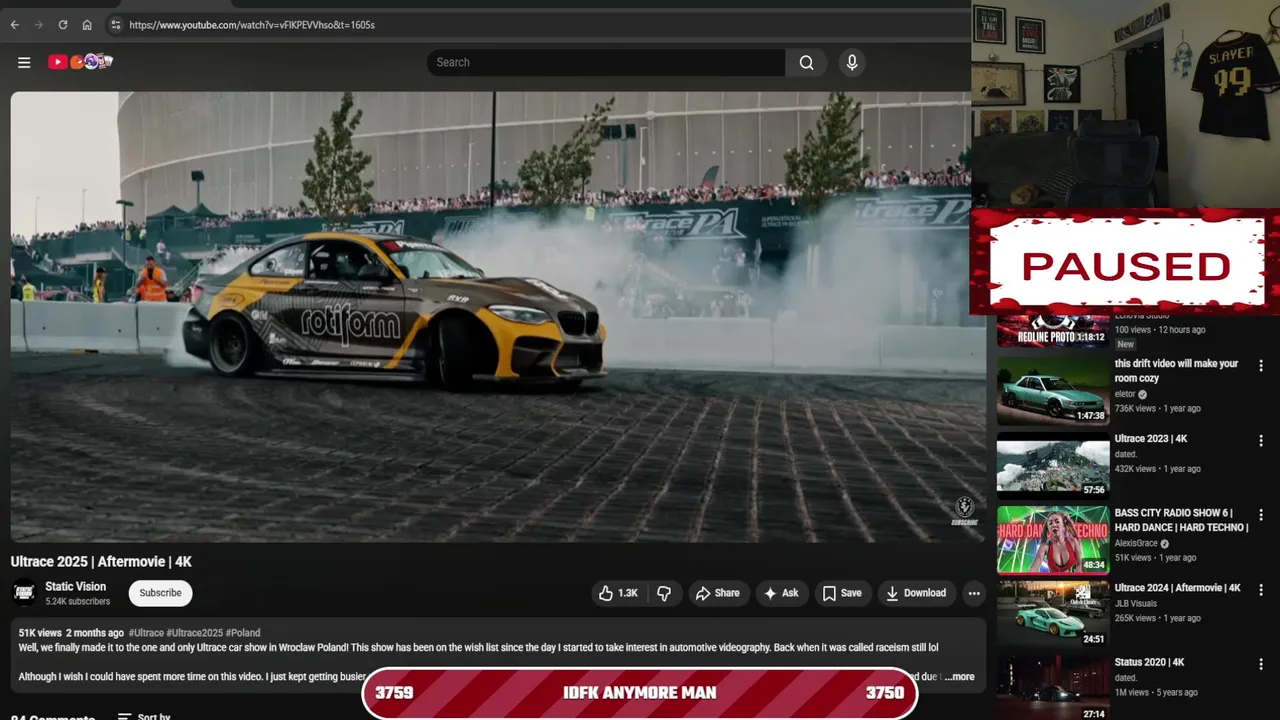Screen dimensions: 1280x720
Task: Open the YouTube hamburger guide menu
Action: [24, 62]
